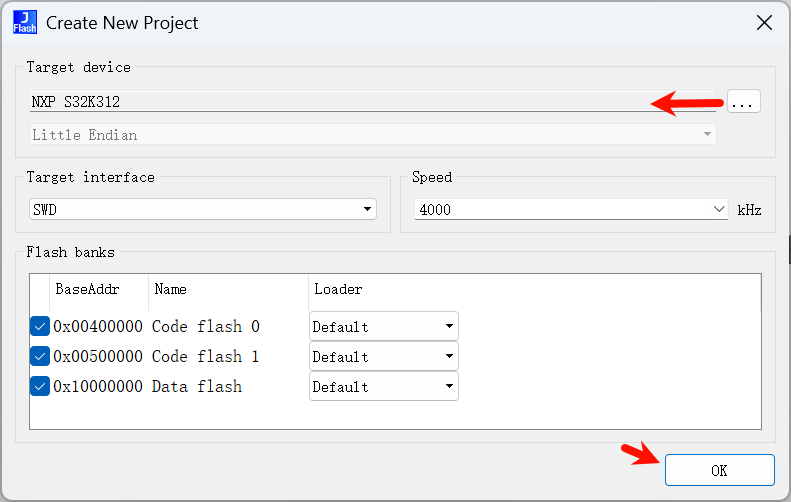This screenshot has height=502, width=791.
Task: Click the Loader column header
Action: click(x=338, y=289)
